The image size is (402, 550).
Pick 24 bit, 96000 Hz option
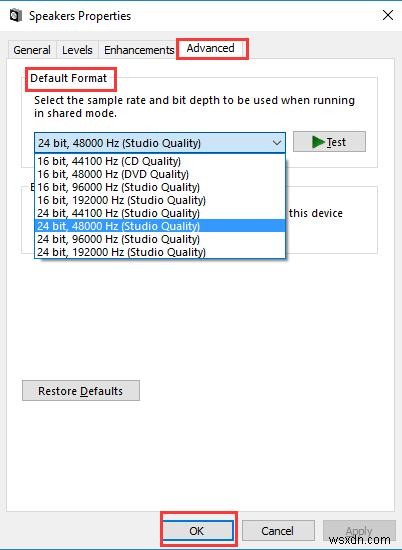click(x=160, y=239)
